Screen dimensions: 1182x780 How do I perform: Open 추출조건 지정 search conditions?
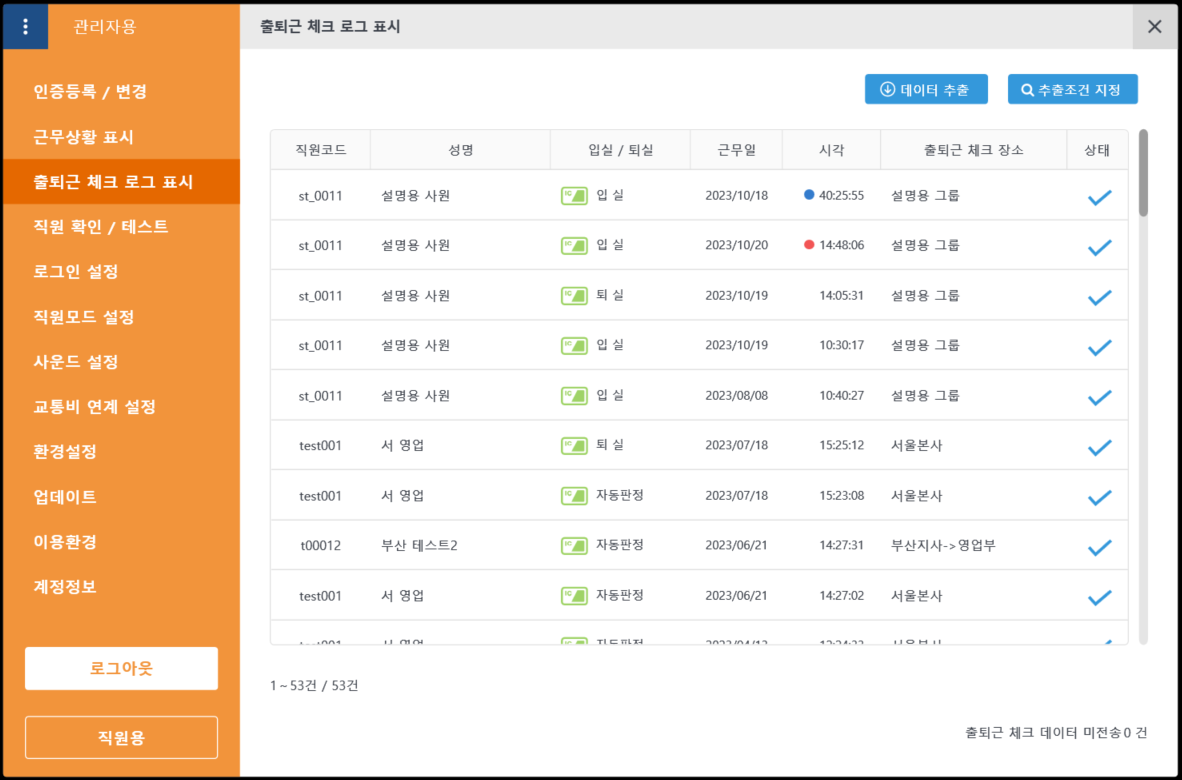pyautogui.click(x=1072, y=89)
